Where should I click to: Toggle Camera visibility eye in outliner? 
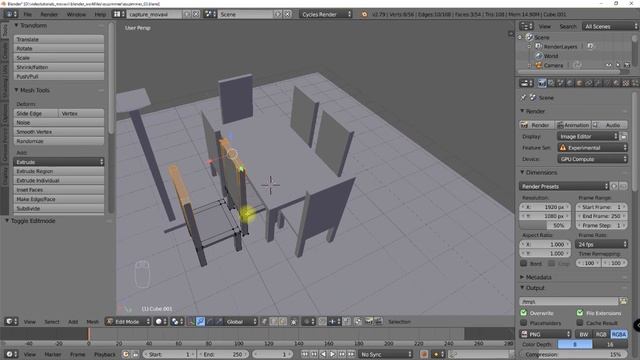click(x=609, y=65)
